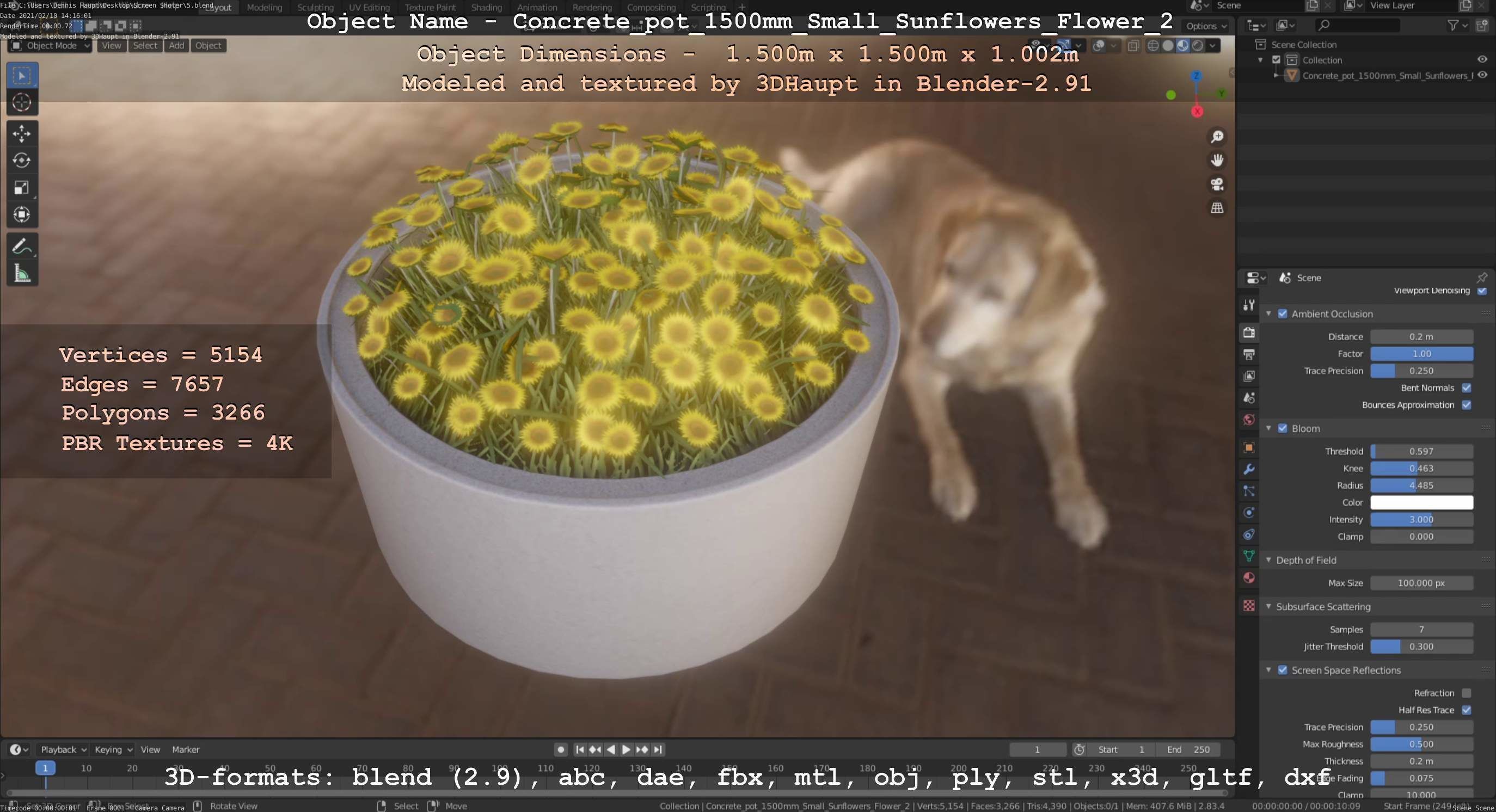
Task: Pick the Scale tool
Action: click(22, 187)
